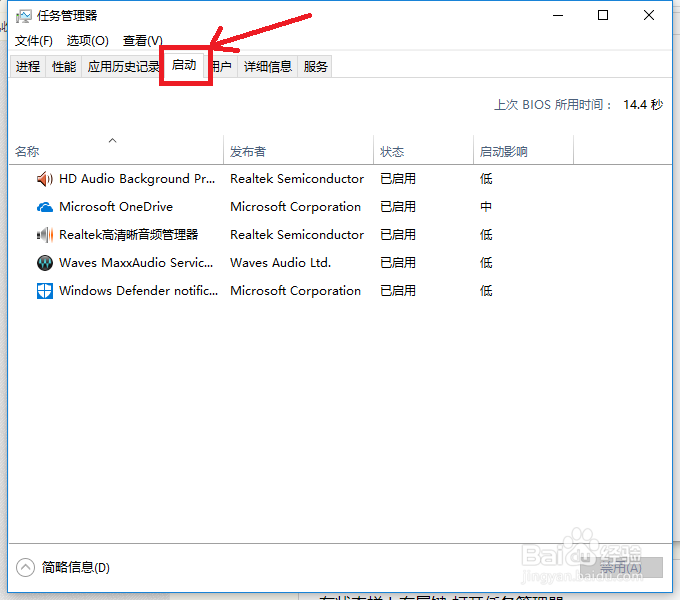Click the Windows Defender shield icon
The width and height of the screenshot is (680, 600).
pyautogui.click(x=45, y=291)
